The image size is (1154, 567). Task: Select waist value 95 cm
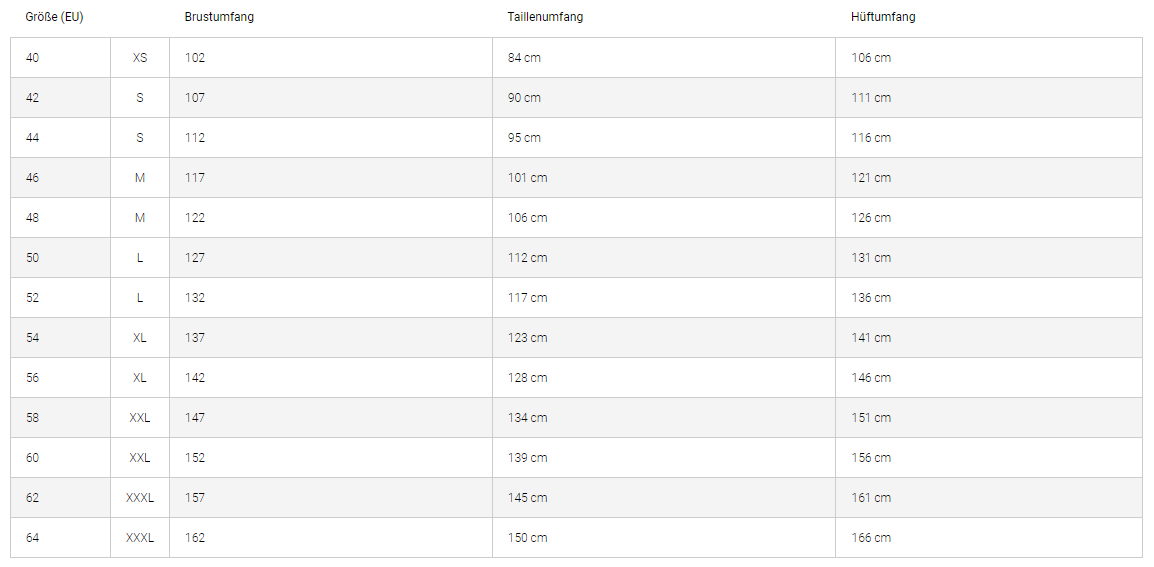[524, 138]
